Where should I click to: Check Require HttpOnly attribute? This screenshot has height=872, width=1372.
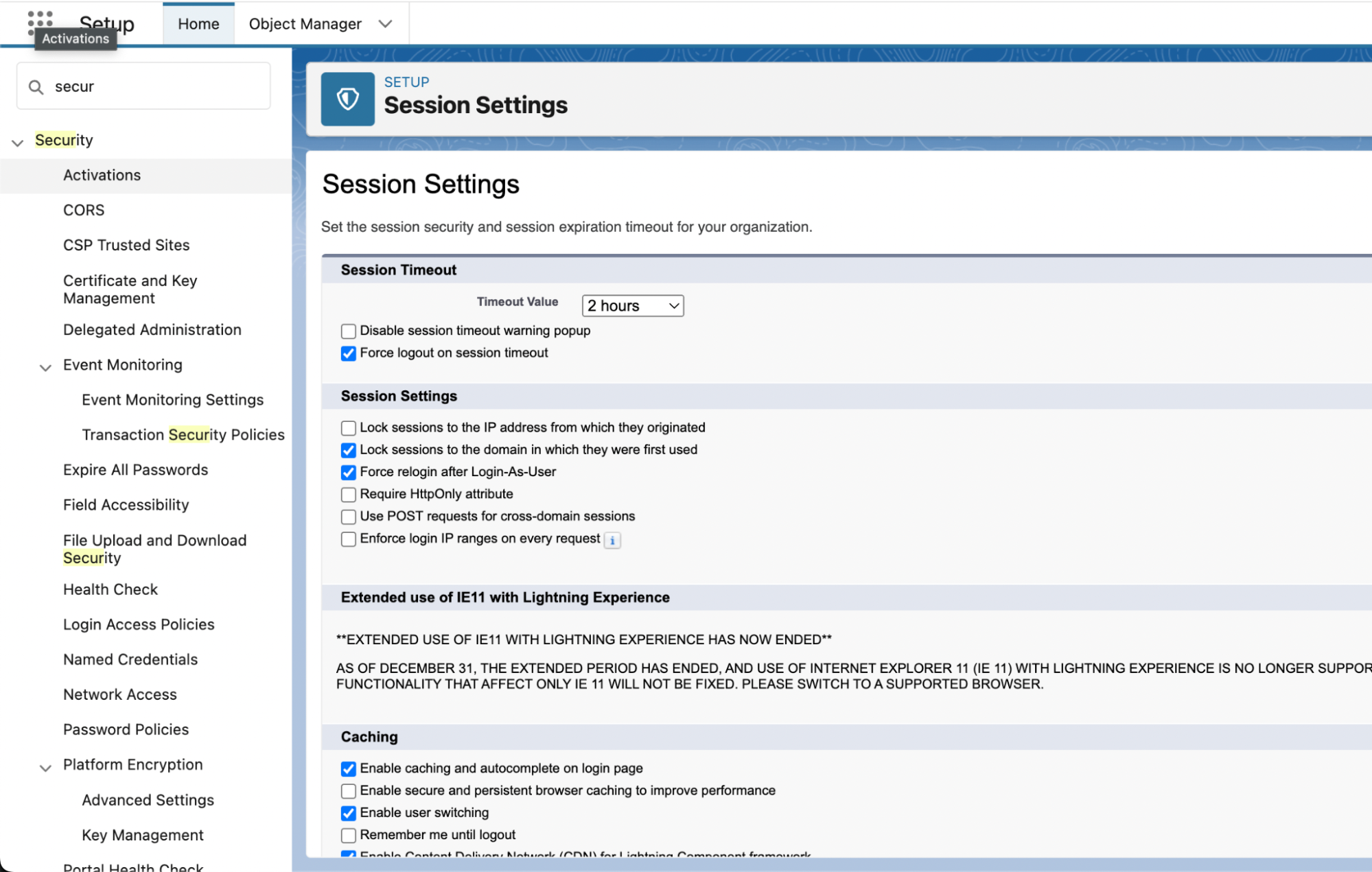click(x=349, y=495)
